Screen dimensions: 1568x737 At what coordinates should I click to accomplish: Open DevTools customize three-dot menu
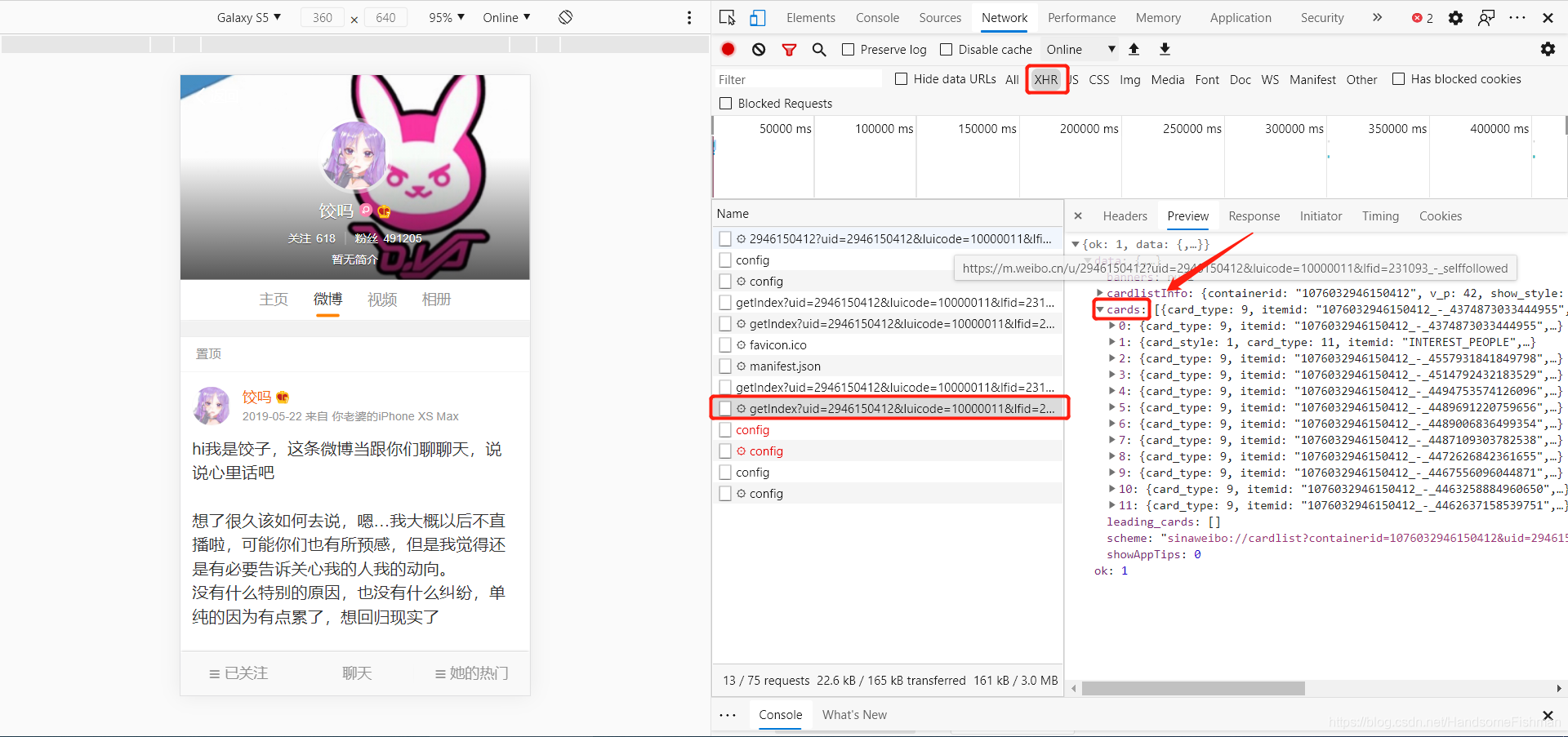(x=1517, y=17)
